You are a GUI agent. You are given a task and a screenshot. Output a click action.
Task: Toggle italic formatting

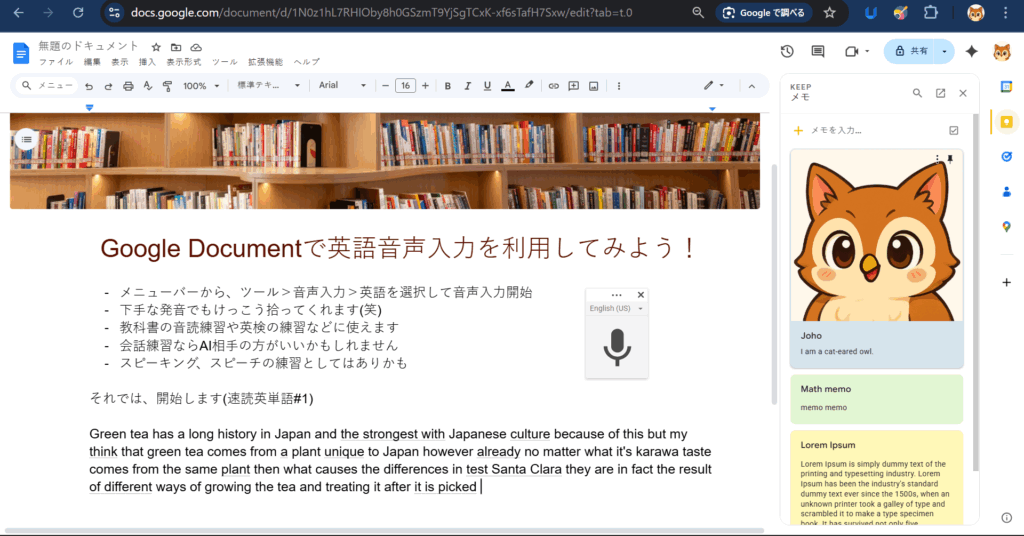[467, 86]
